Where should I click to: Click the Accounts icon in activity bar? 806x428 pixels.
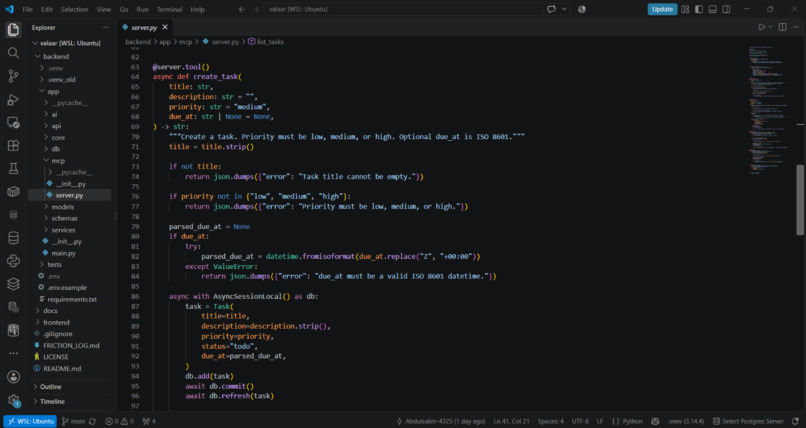13,377
